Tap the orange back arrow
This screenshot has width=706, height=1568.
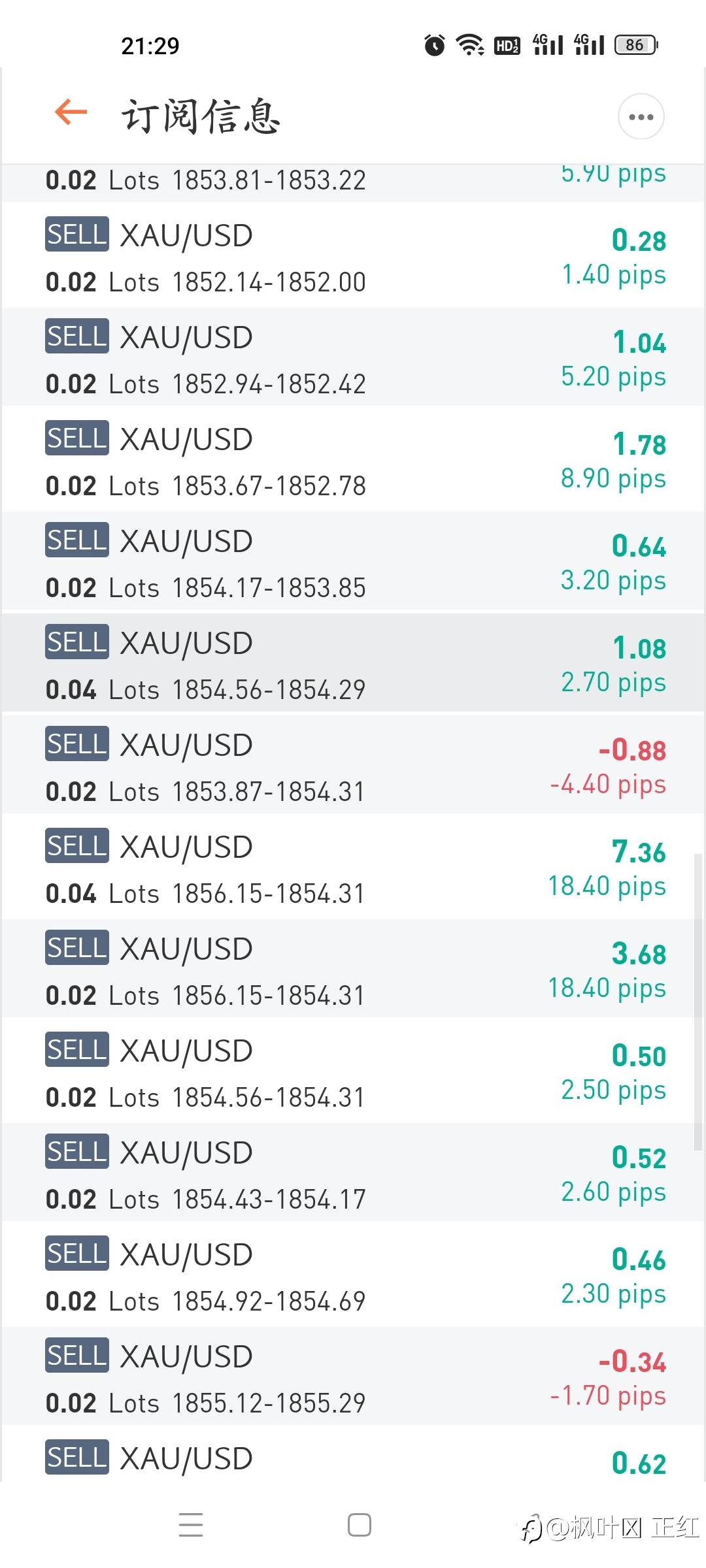coord(71,112)
